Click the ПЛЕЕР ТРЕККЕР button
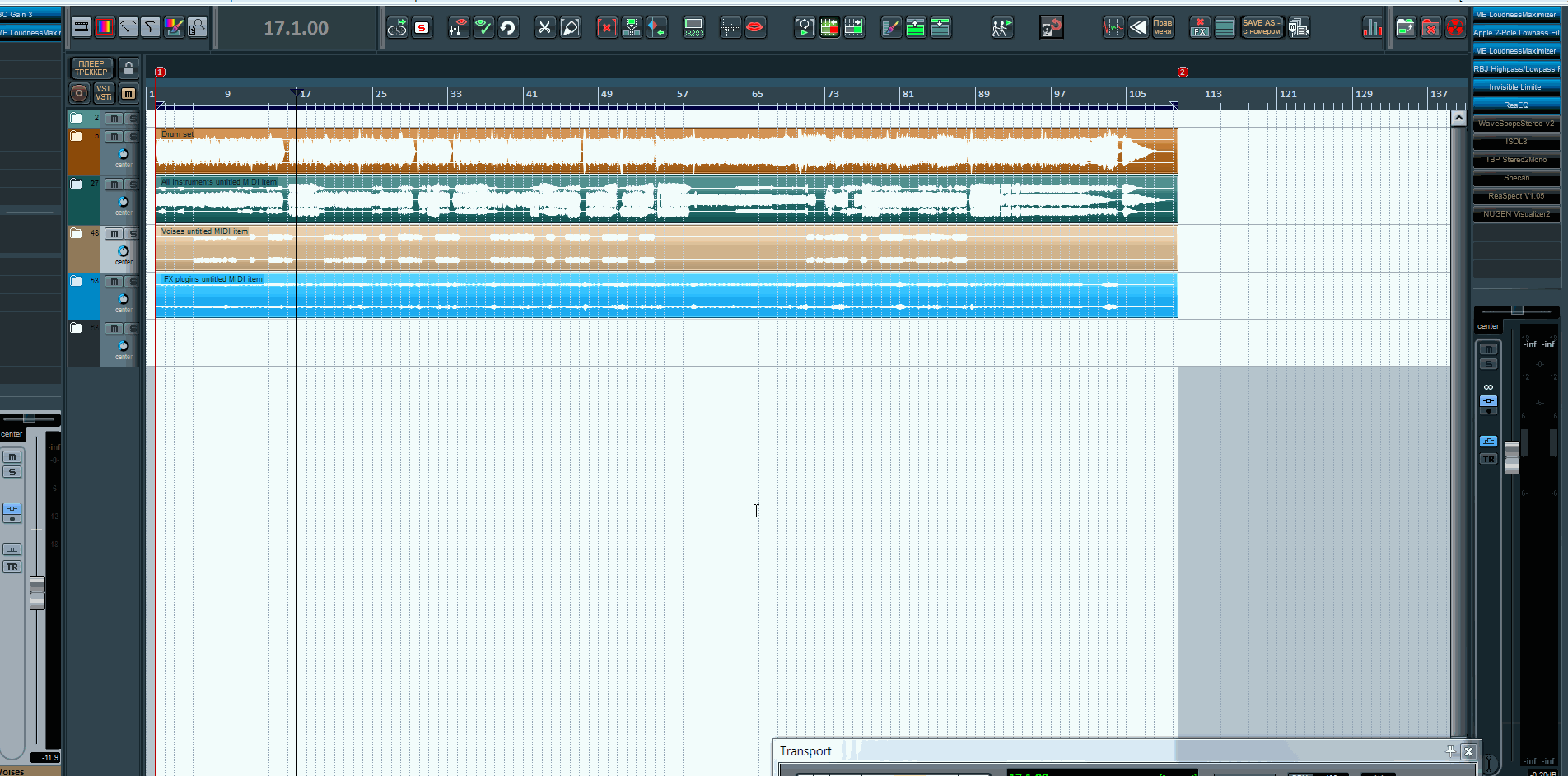The image size is (1568, 776). (x=91, y=68)
